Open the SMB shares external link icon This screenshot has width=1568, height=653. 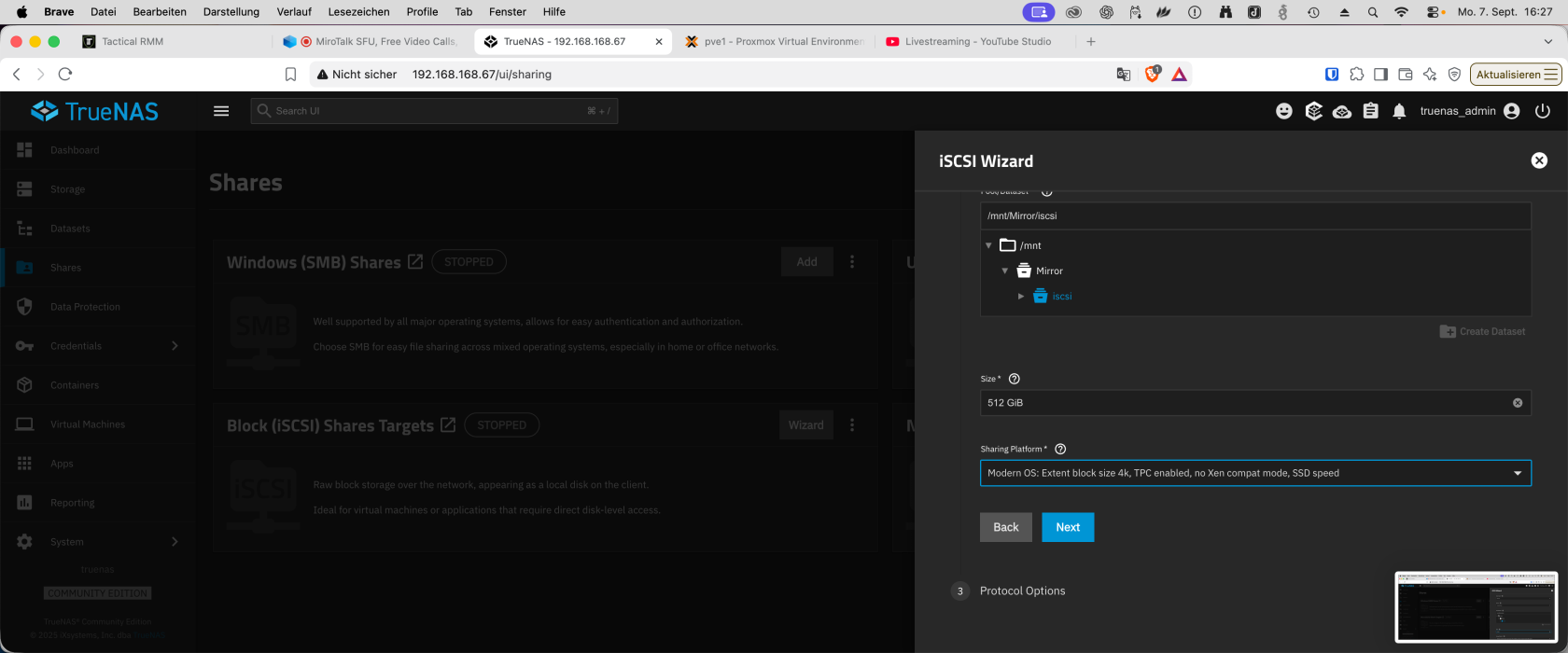[415, 262]
